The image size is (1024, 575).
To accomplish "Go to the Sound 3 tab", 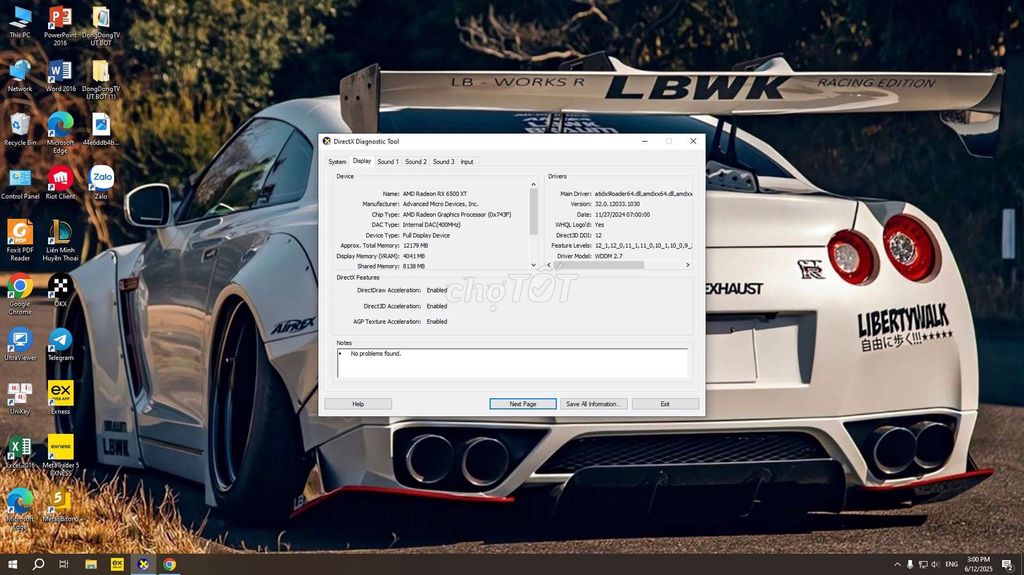I will point(443,161).
